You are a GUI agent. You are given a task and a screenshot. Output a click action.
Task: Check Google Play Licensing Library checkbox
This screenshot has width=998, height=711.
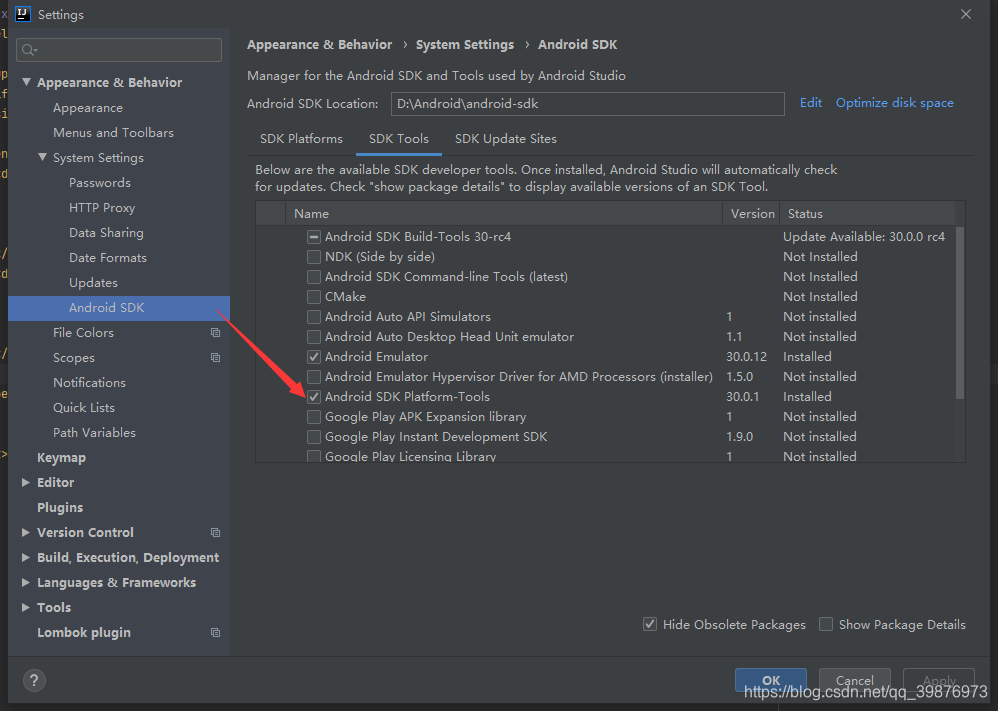[314, 456]
